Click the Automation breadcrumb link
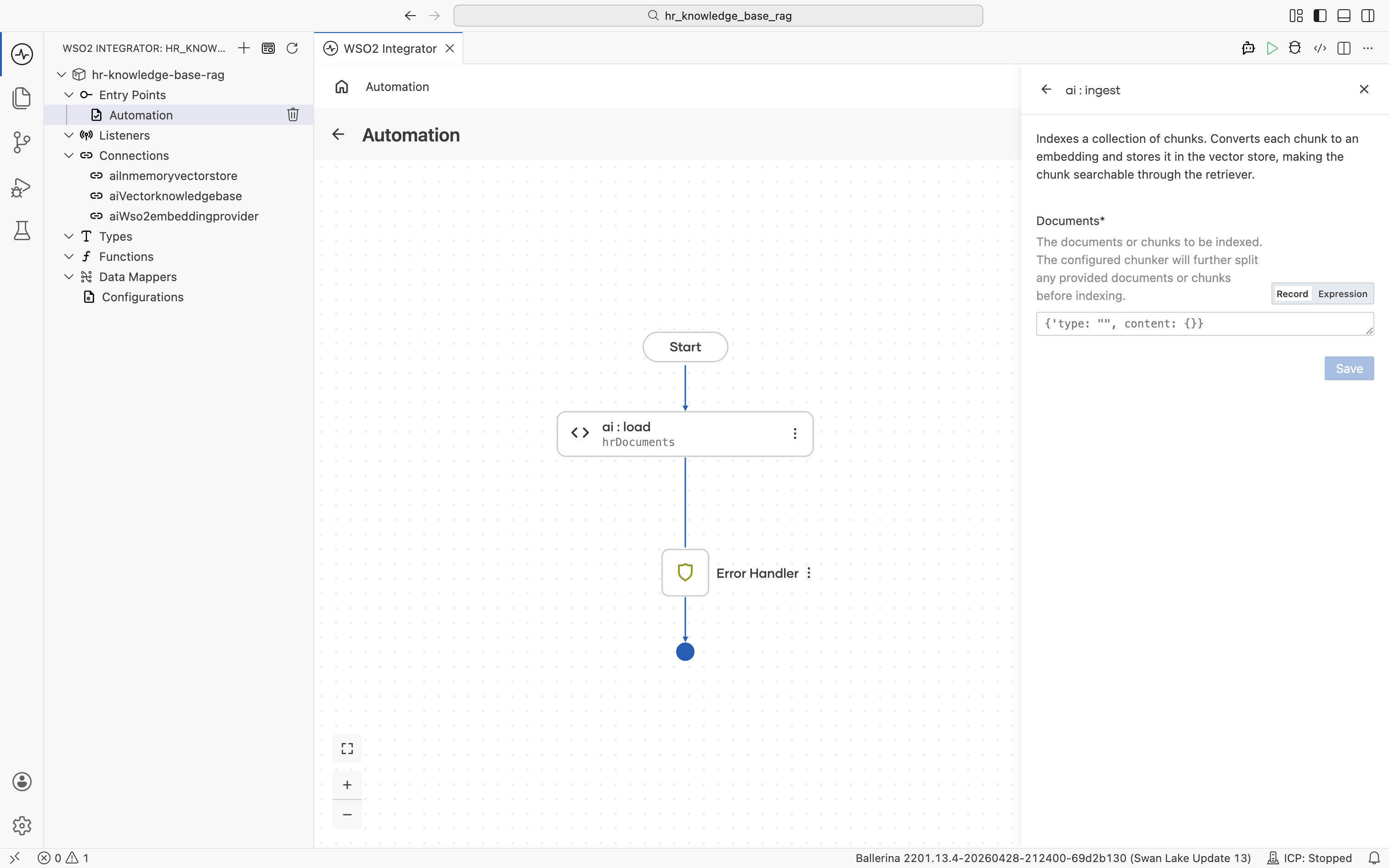Image resolution: width=1389 pixels, height=868 pixels. [397, 87]
